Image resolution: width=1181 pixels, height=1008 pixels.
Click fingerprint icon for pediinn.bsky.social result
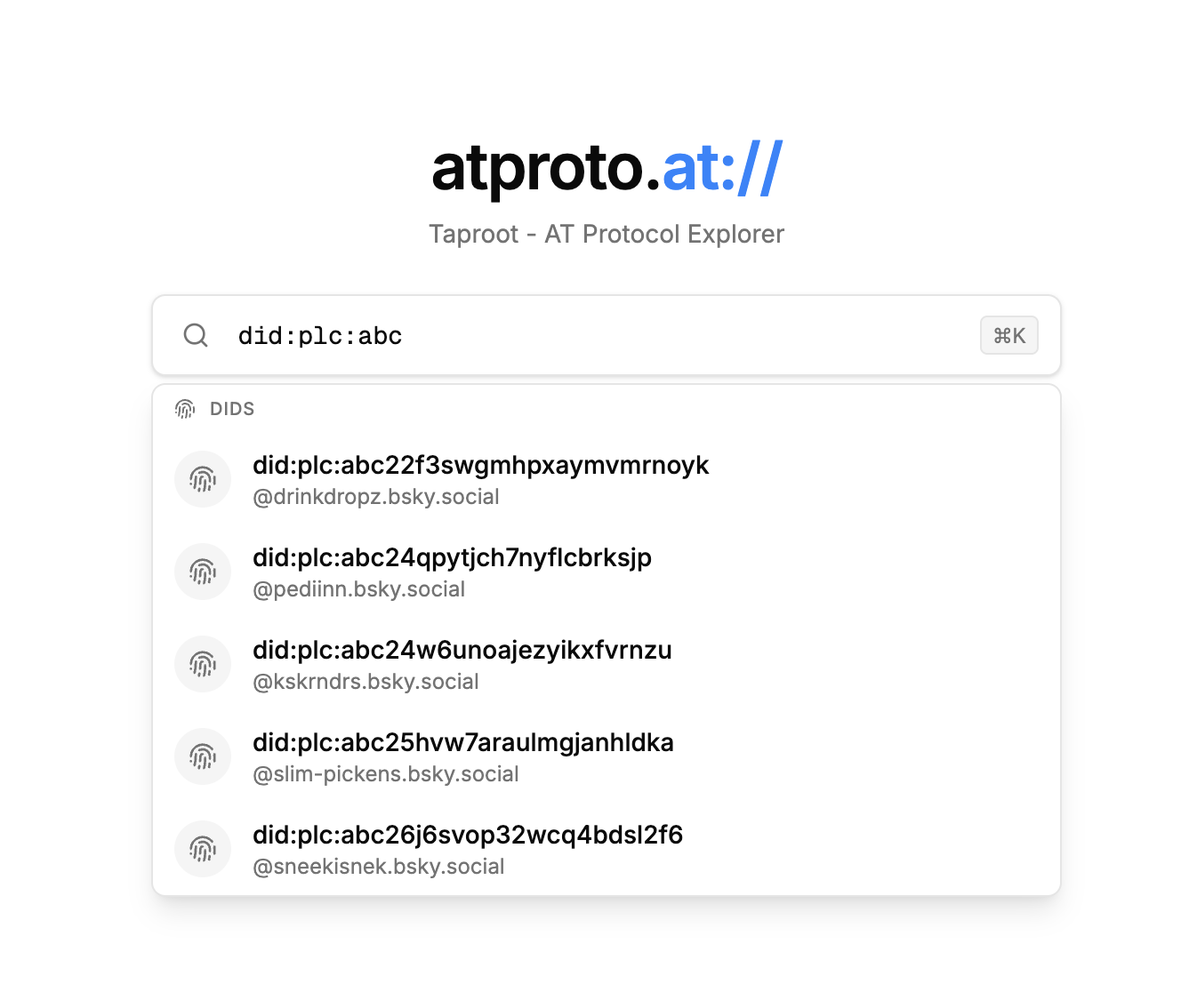click(203, 572)
